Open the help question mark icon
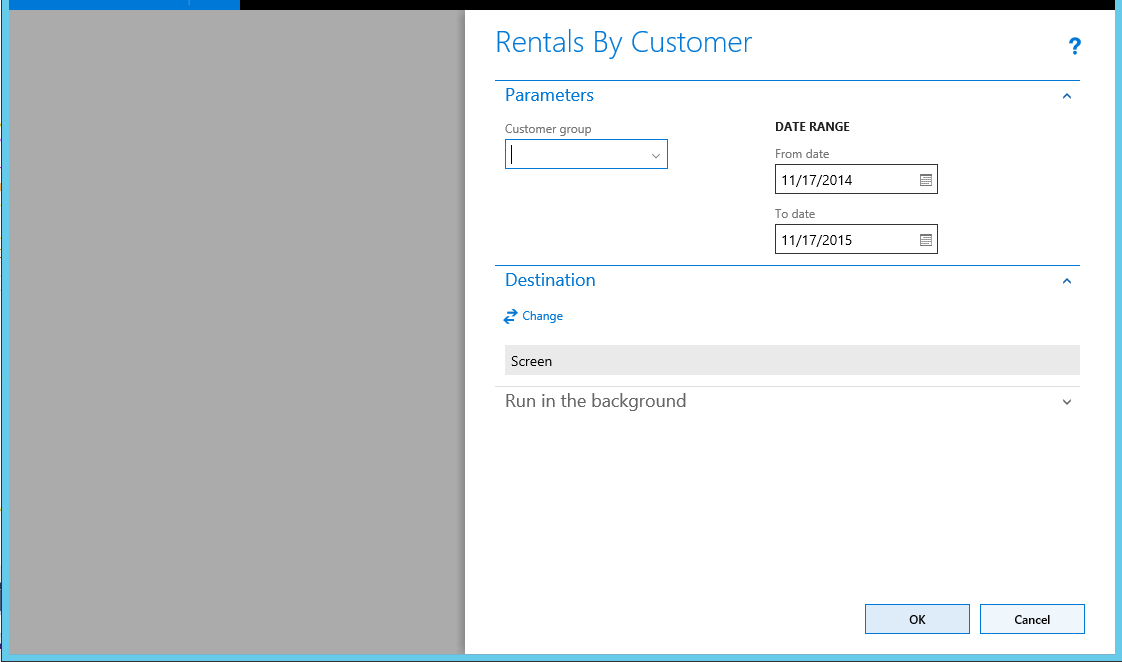This screenshot has height=662, width=1122. click(x=1074, y=47)
